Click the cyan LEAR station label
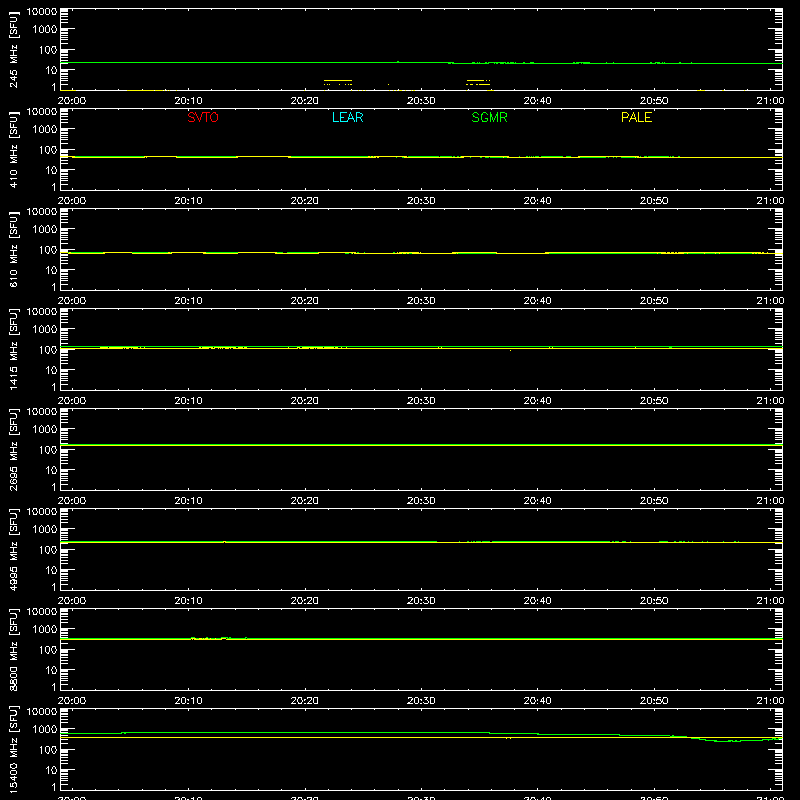The width and height of the screenshot is (800, 800). [x=347, y=117]
